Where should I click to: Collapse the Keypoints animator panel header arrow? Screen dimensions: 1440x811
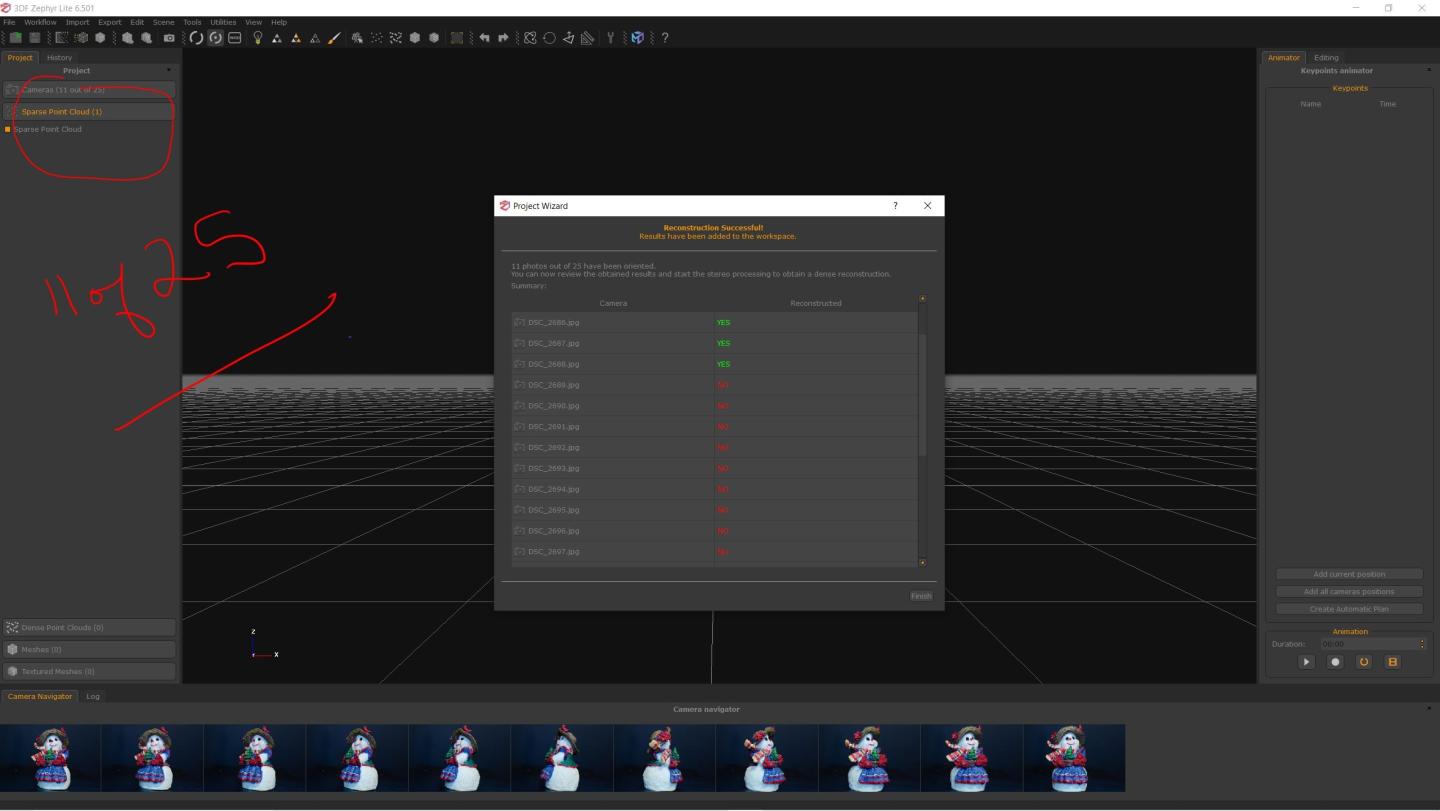1428,70
